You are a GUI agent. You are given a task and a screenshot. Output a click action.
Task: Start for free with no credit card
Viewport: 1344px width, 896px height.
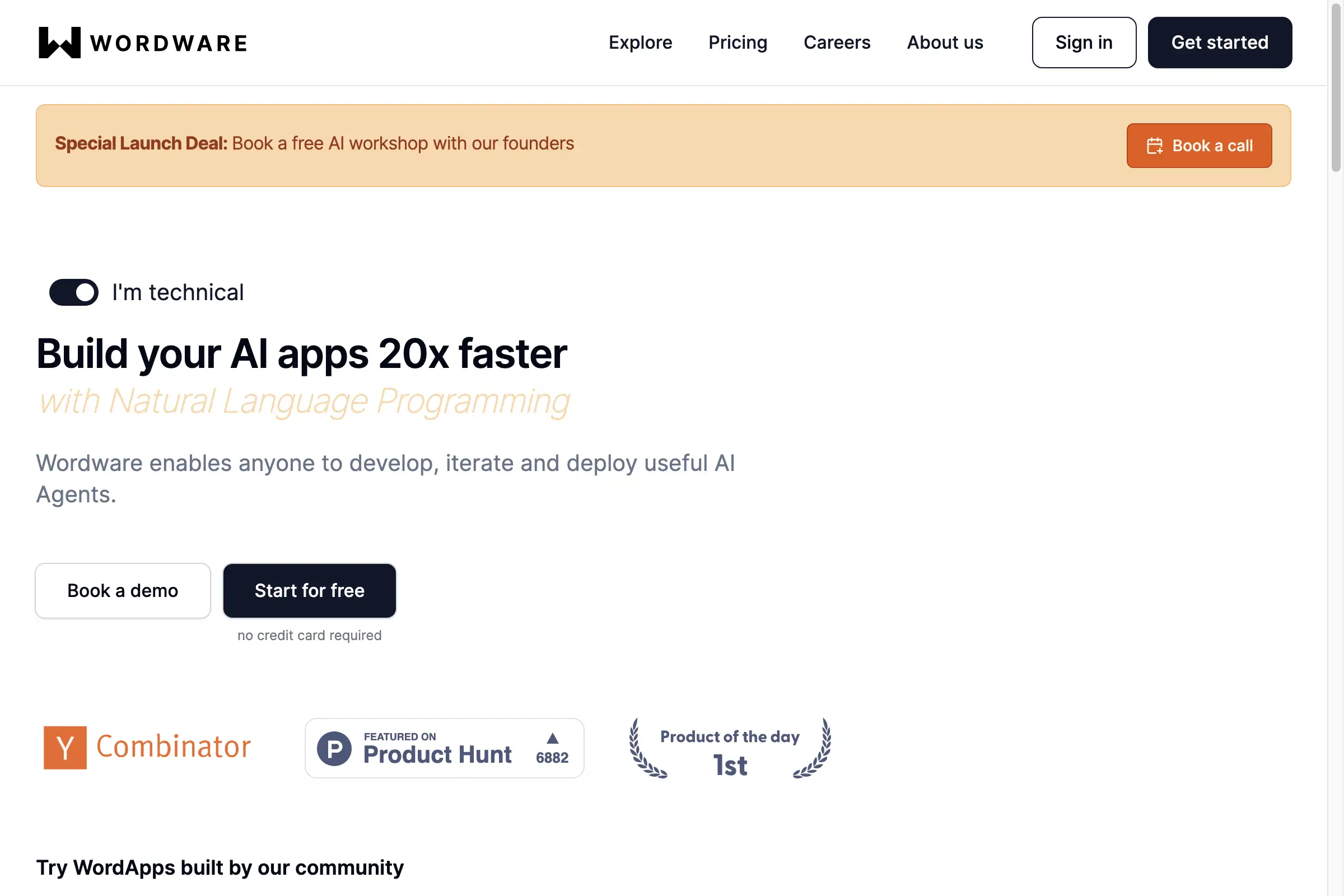click(x=309, y=590)
